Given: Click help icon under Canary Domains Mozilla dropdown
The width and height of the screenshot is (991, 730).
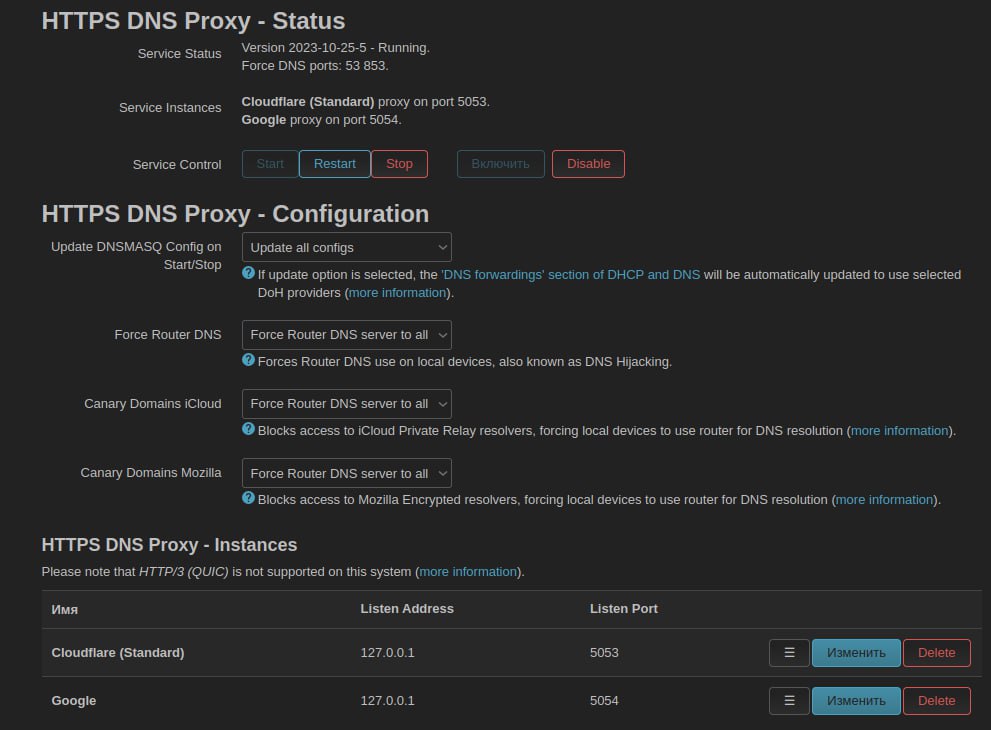Looking at the screenshot, I should pos(248,498).
